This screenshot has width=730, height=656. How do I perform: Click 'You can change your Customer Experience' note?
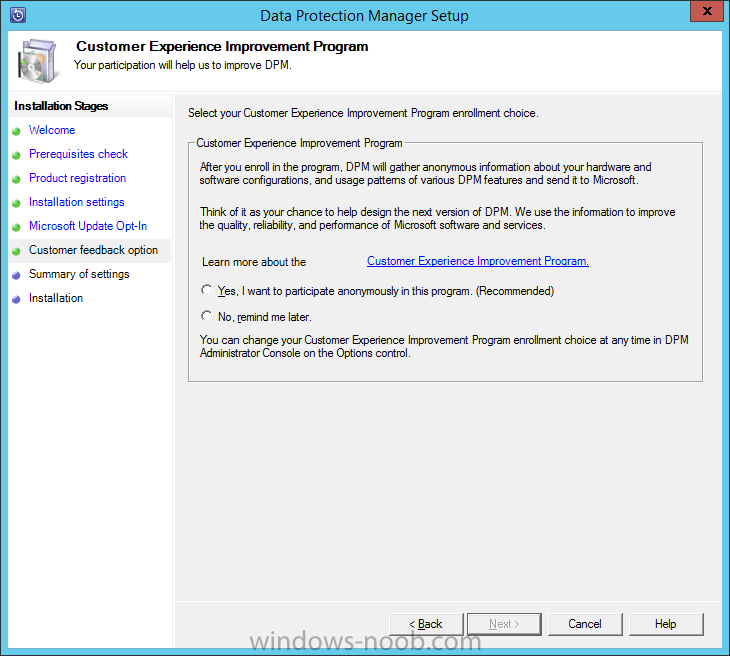444,346
